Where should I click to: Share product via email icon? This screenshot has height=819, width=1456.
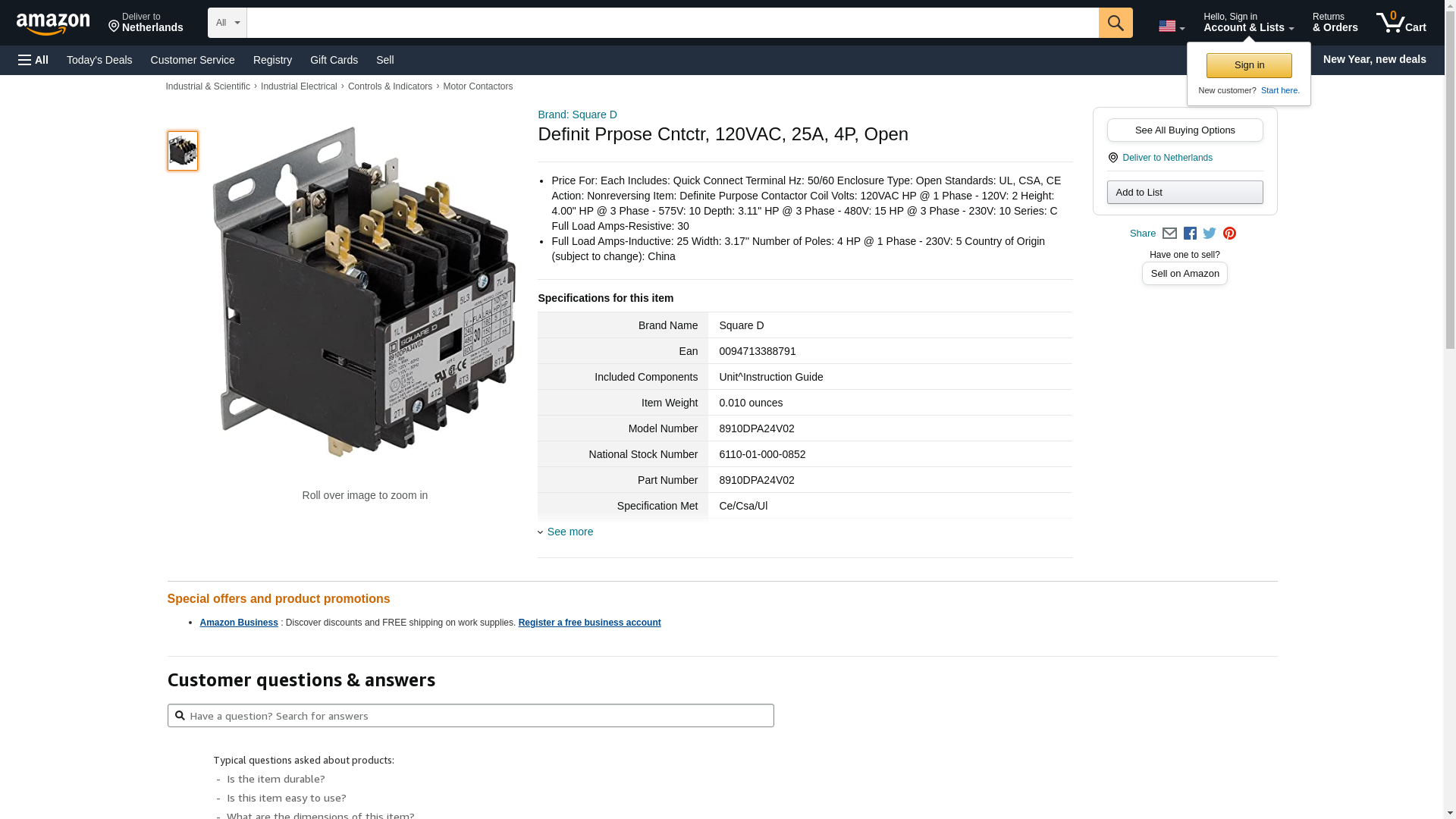coord(1169,234)
